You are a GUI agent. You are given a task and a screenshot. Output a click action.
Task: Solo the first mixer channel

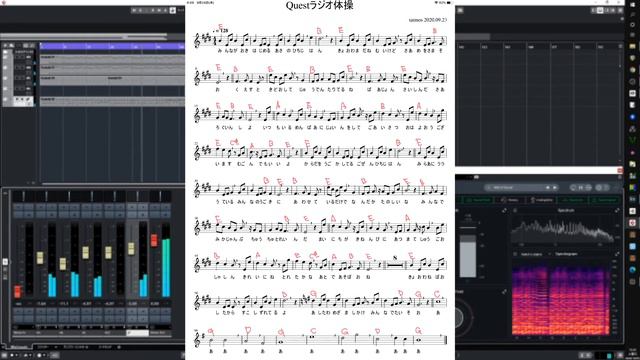[x=28, y=207]
